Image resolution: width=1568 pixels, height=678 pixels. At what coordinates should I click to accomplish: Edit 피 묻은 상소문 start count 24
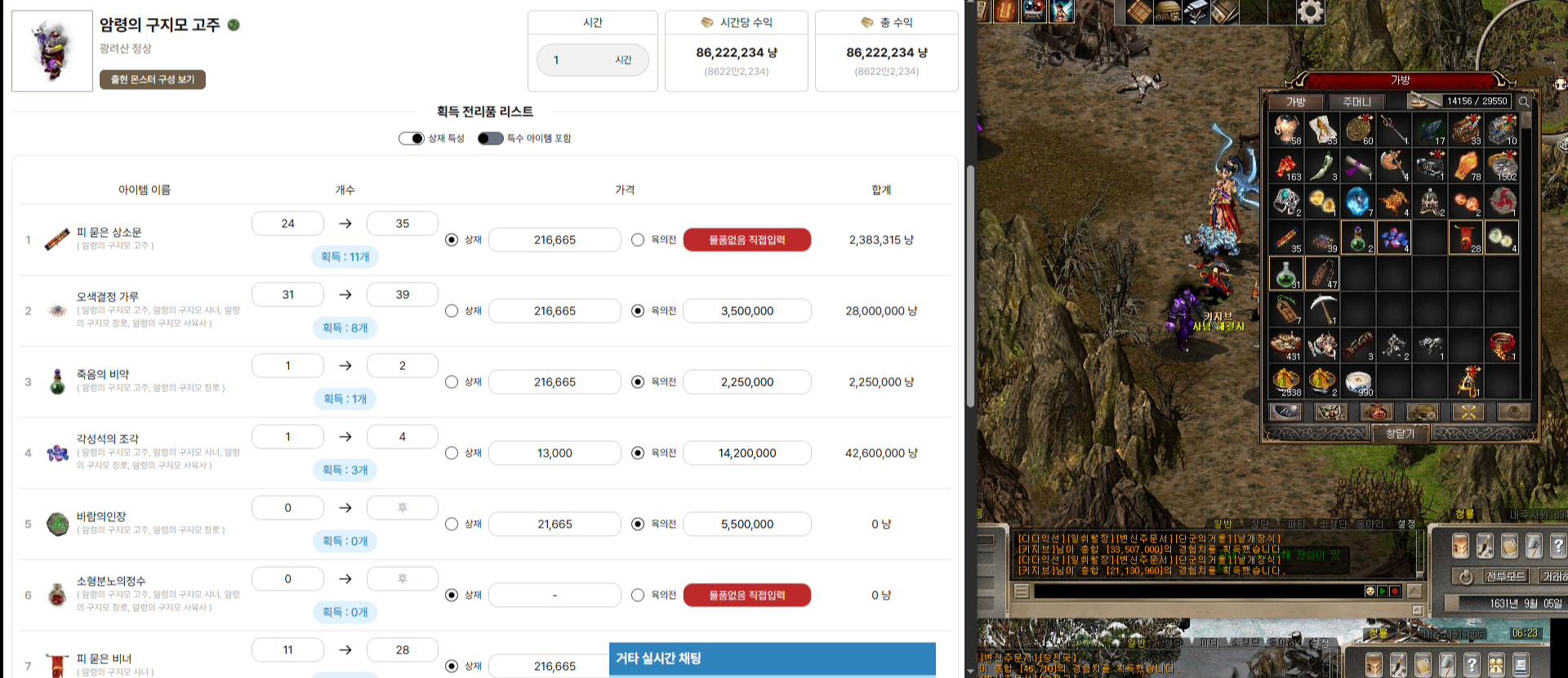287,224
